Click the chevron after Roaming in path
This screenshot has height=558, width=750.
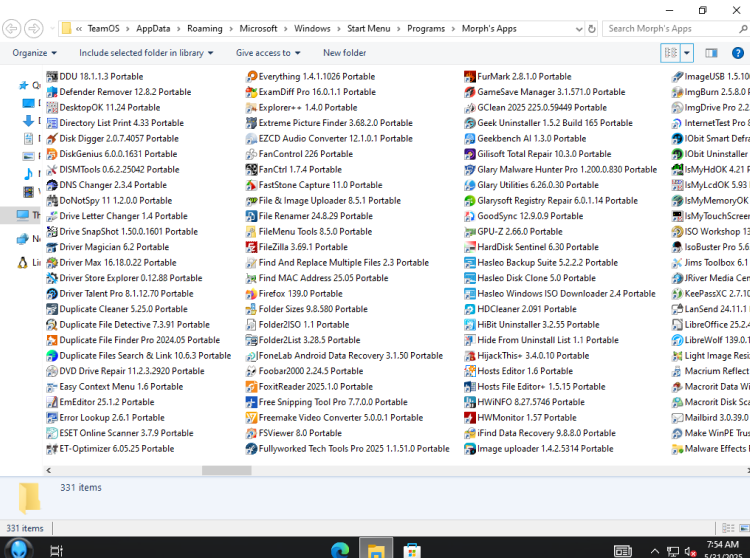[x=231, y=29]
